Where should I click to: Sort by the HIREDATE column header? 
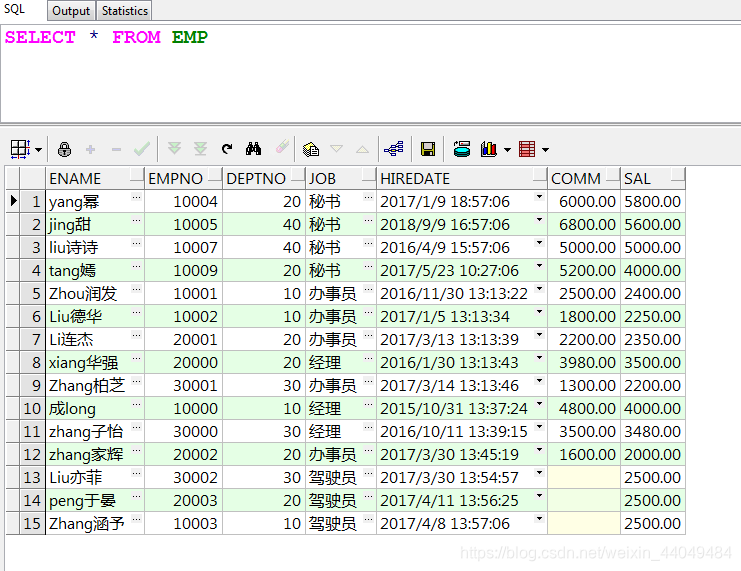[x=462, y=178]
